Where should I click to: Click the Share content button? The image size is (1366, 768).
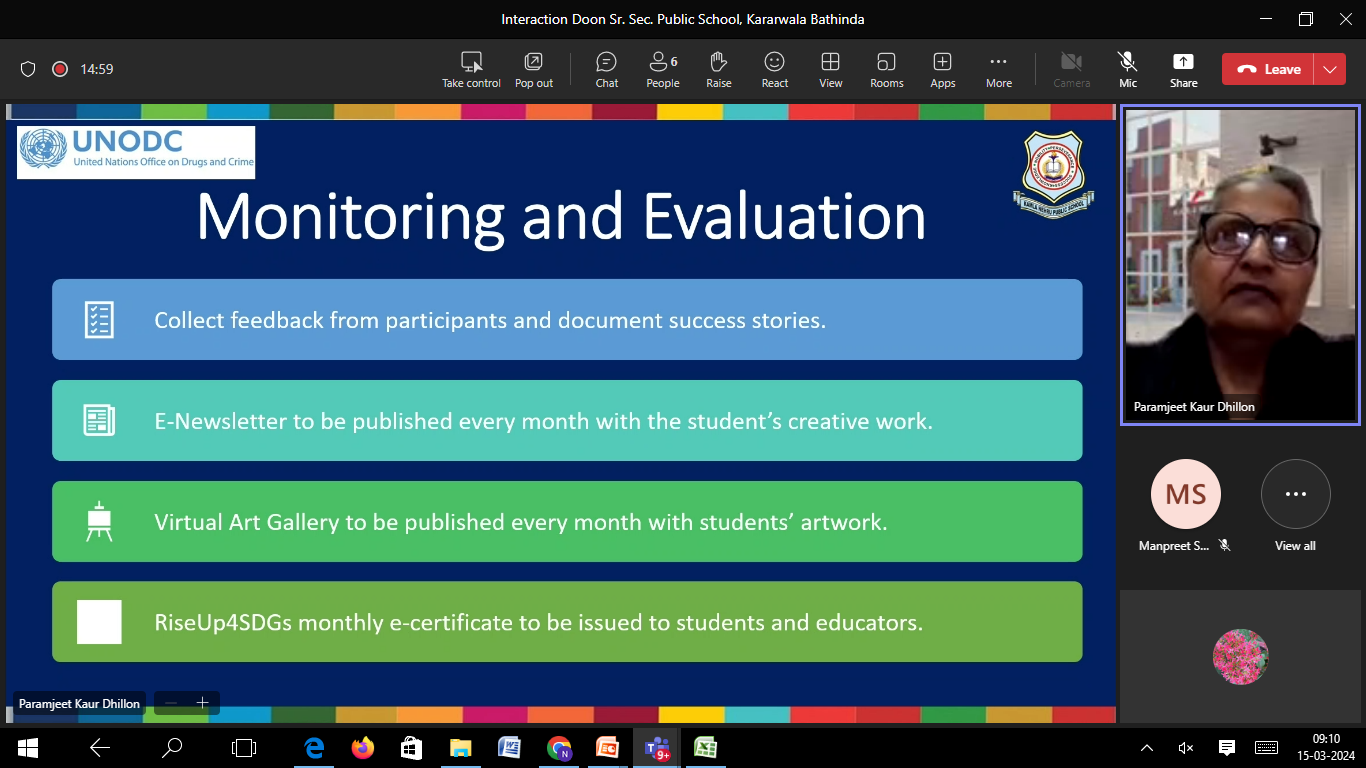tap(1183, 69)
